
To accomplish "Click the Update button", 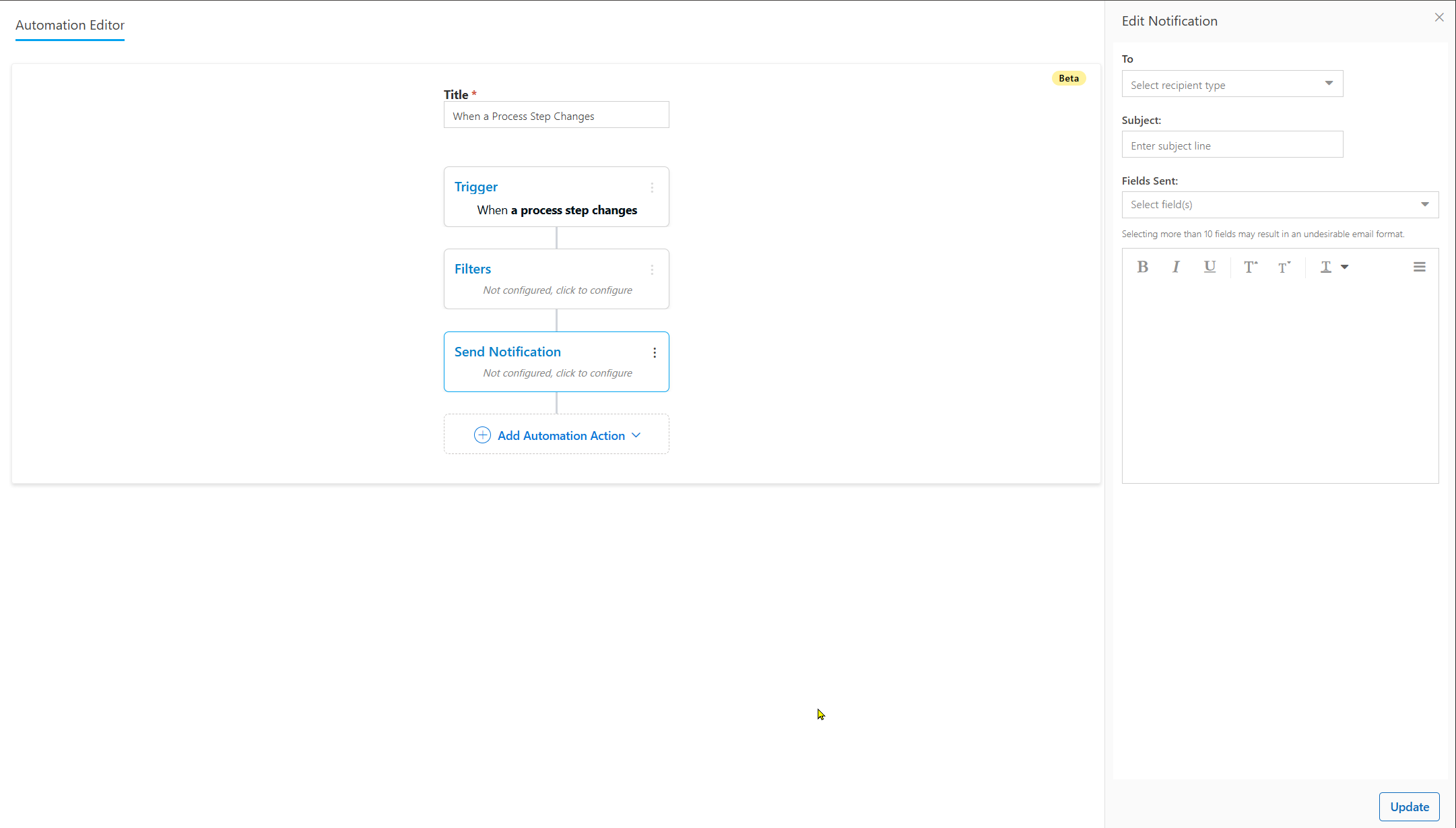I will pyautogui.click(x=1410, y=806).
